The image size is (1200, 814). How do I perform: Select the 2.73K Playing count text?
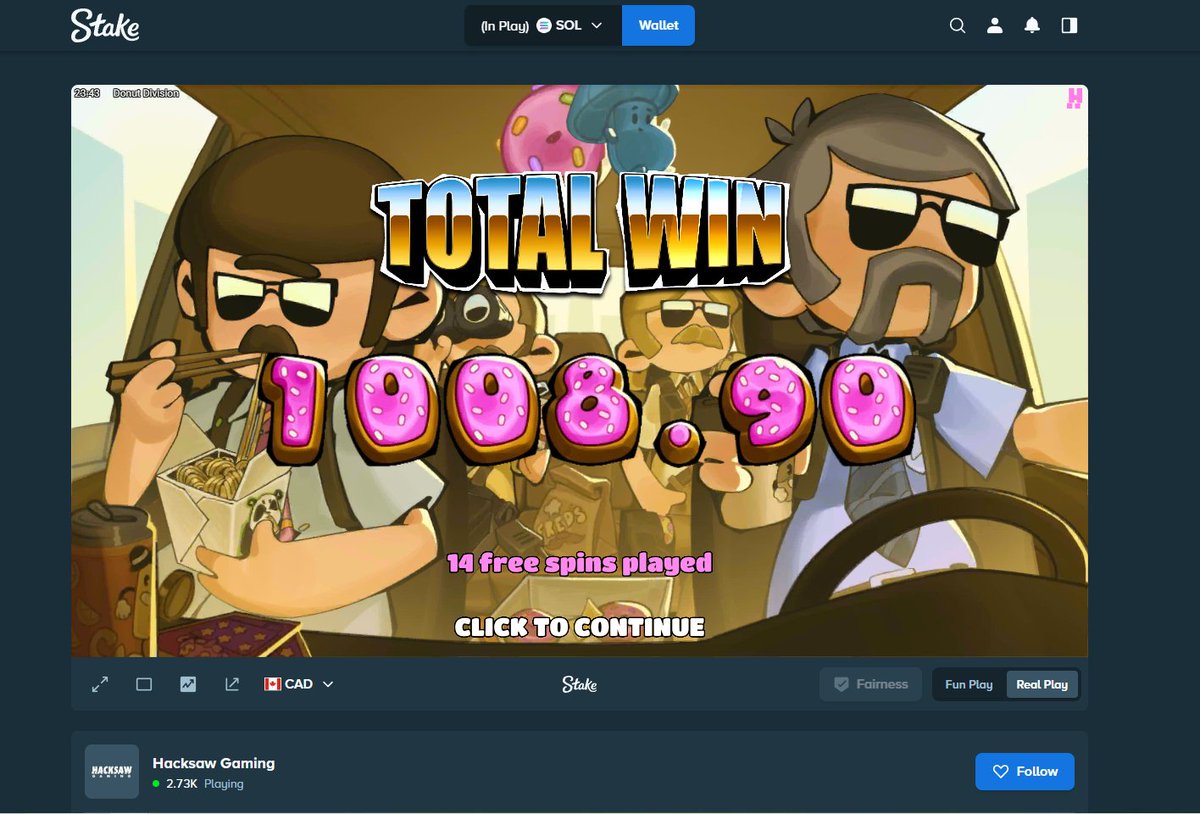[x=205, y=784]
